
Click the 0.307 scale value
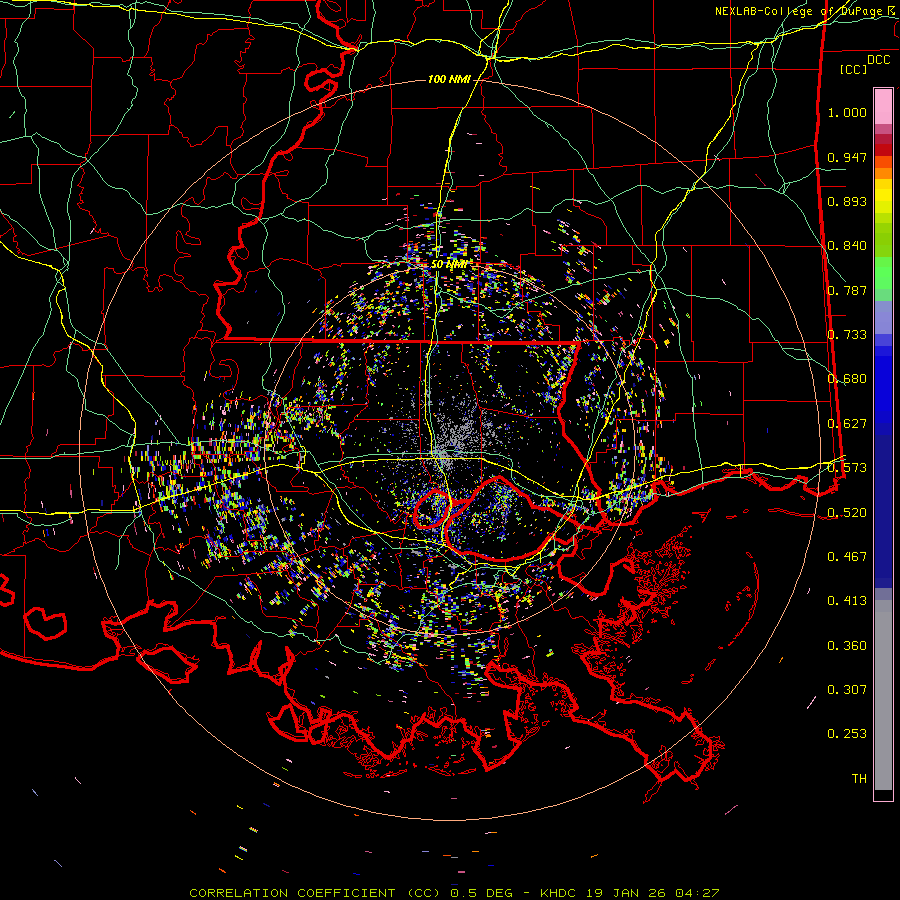click(x=847, y=690)
